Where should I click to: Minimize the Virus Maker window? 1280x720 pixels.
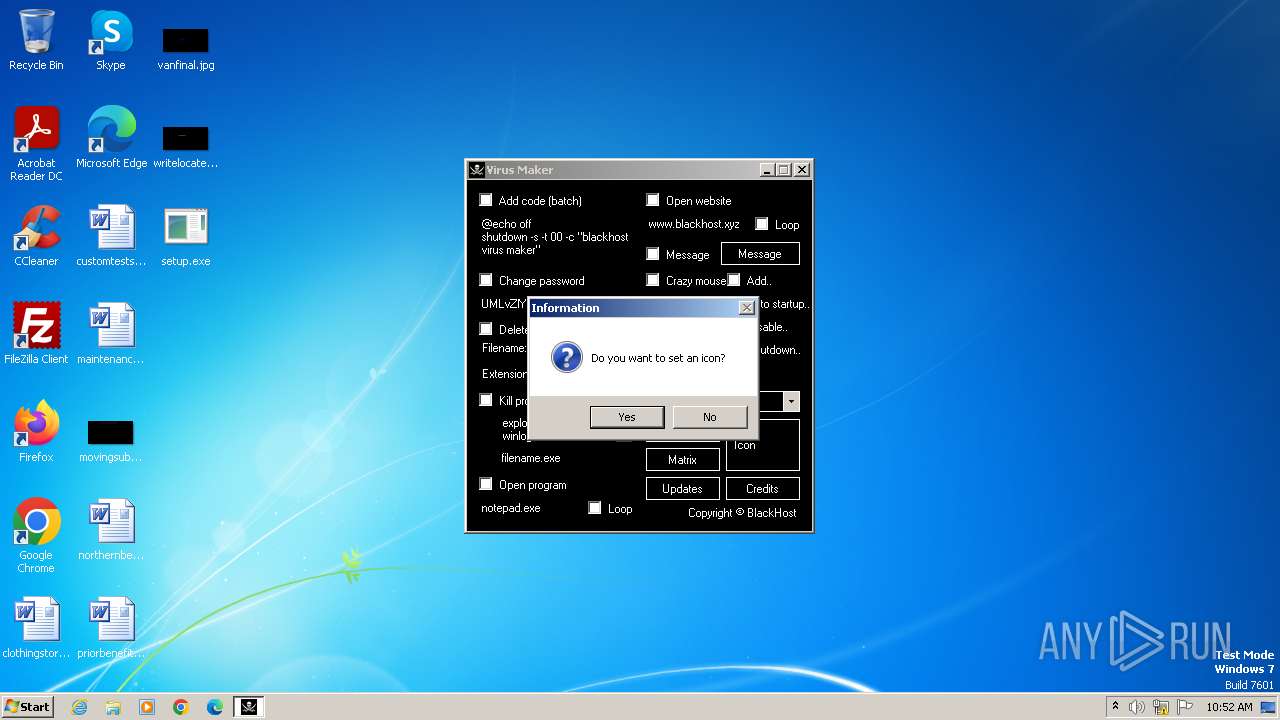click(767, 170)
